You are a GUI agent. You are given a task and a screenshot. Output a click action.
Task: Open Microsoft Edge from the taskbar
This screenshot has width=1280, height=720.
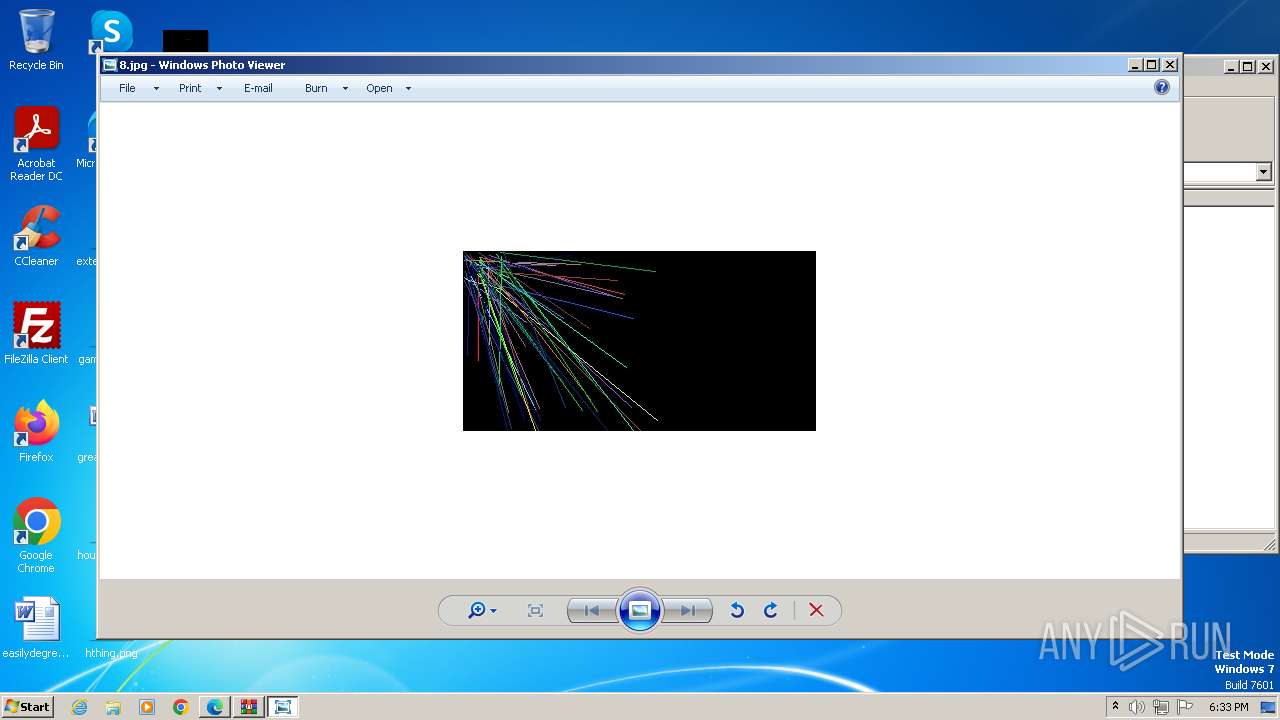tap(215, 707)
